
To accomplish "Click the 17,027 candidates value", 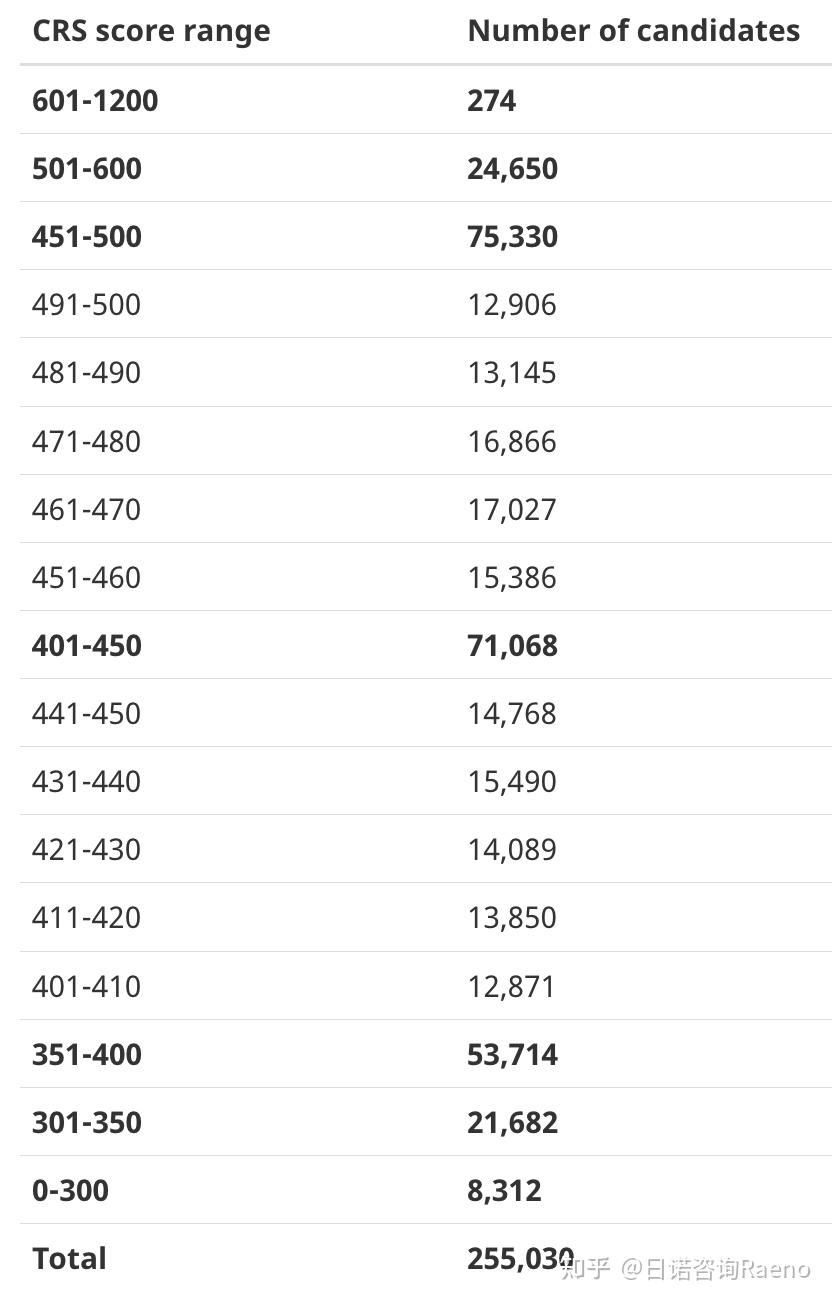I will coord(511,509).
